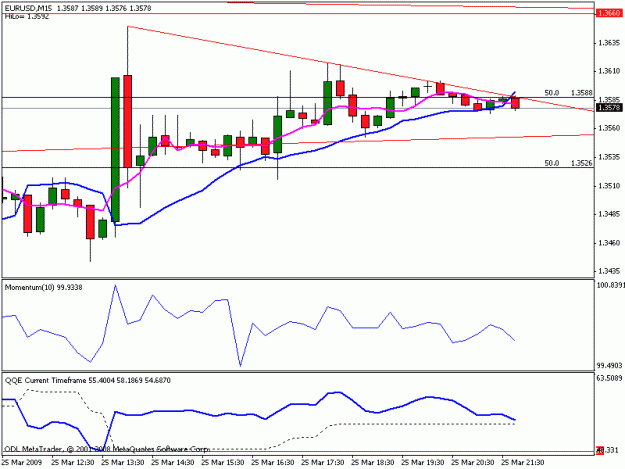This screenshot has width=625, height=469.
Task: Select the lowest red candle before 13:30
Action: tap(90, 222)
